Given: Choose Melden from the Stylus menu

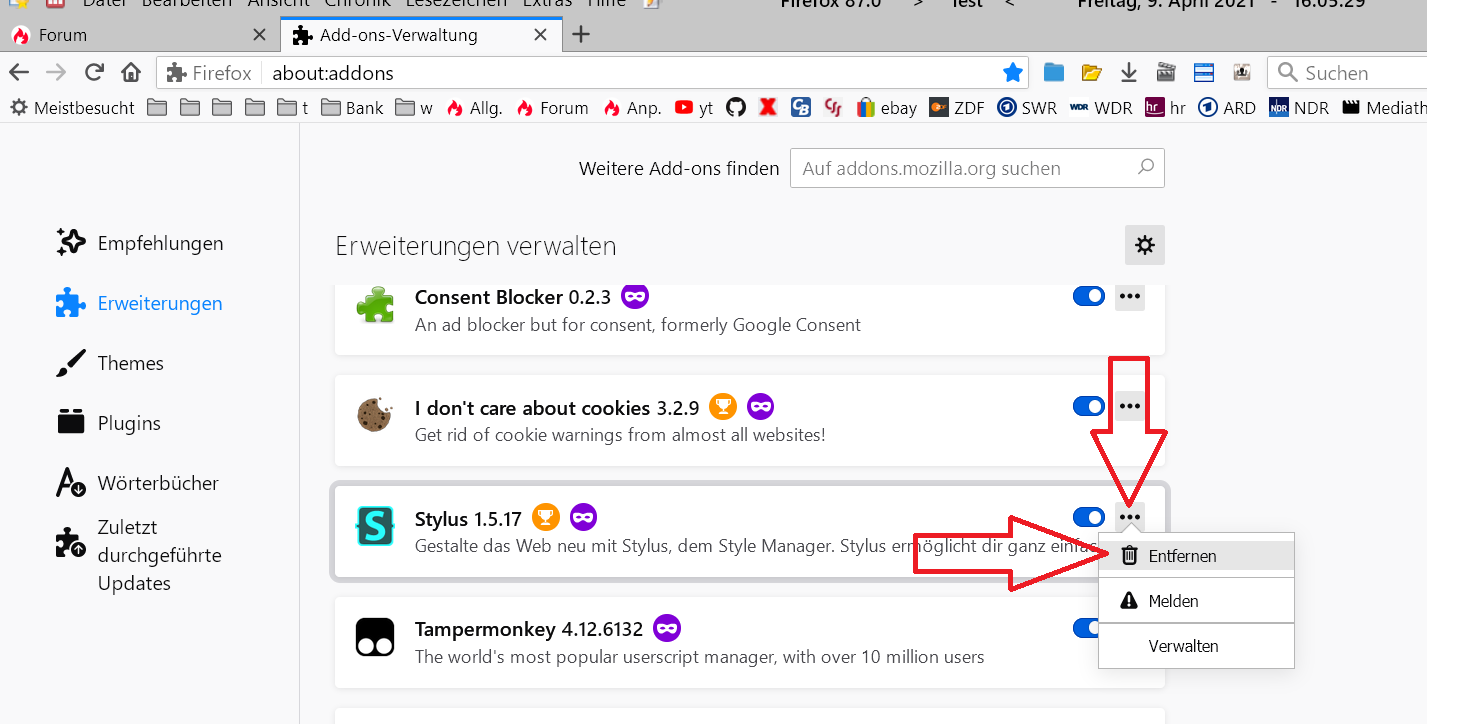Looking at the screenshot, I should [1196, 601].
